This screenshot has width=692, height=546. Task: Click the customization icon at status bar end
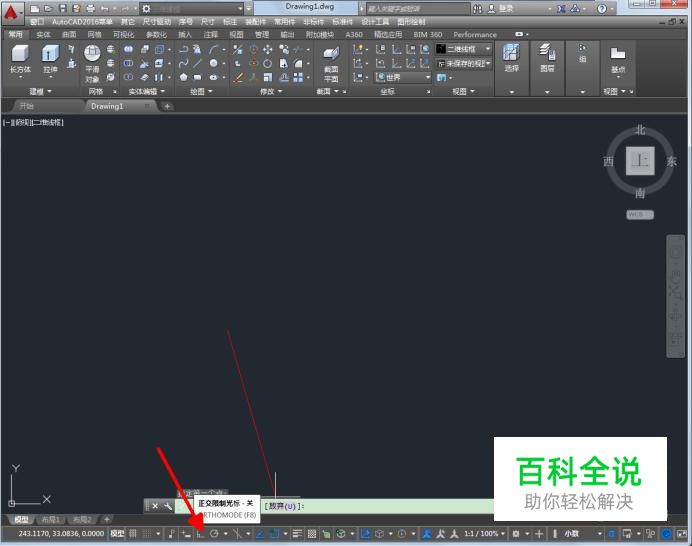point(682,534)
